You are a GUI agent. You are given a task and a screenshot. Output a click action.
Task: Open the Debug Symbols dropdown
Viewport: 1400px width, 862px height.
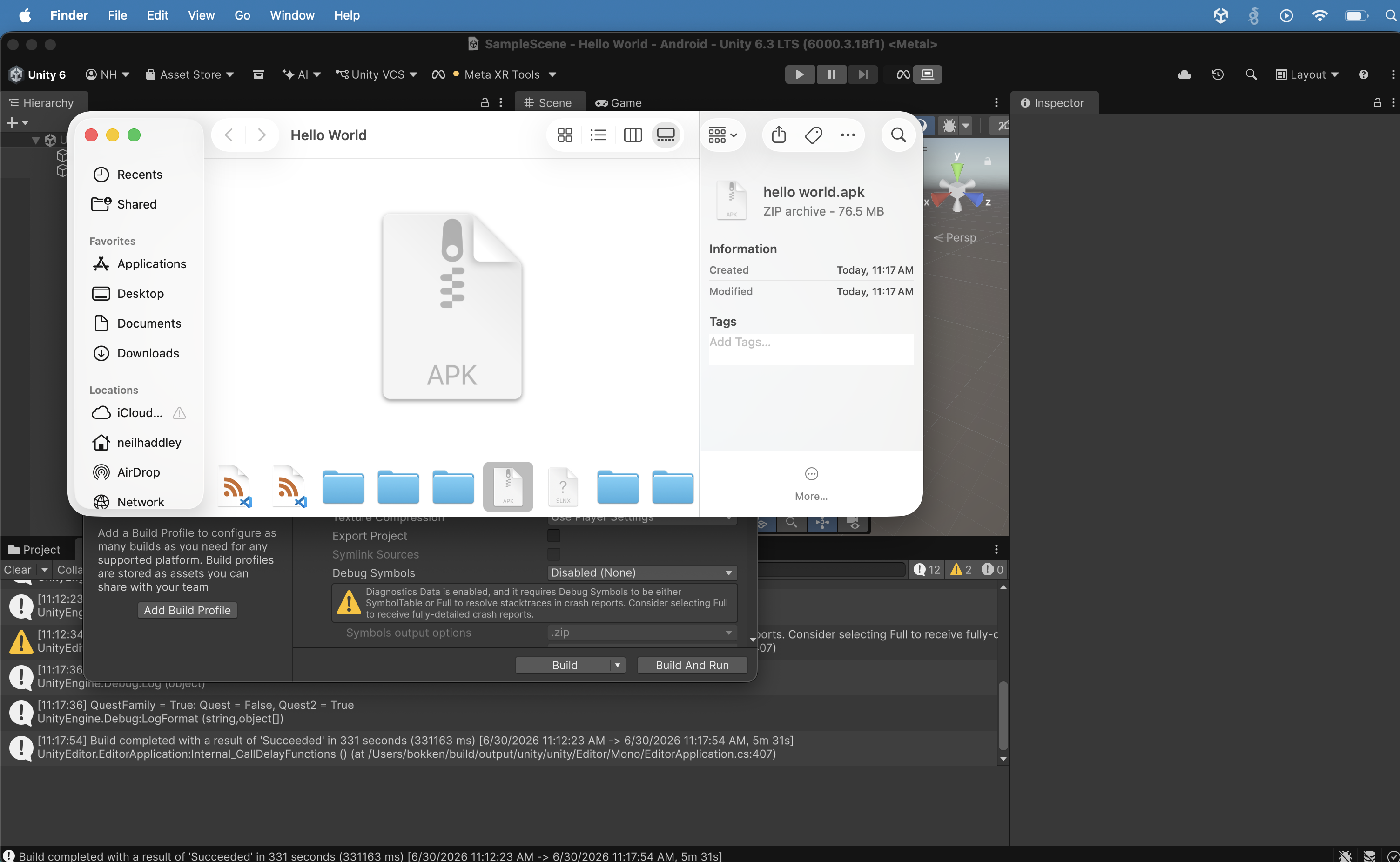point(642,572)
